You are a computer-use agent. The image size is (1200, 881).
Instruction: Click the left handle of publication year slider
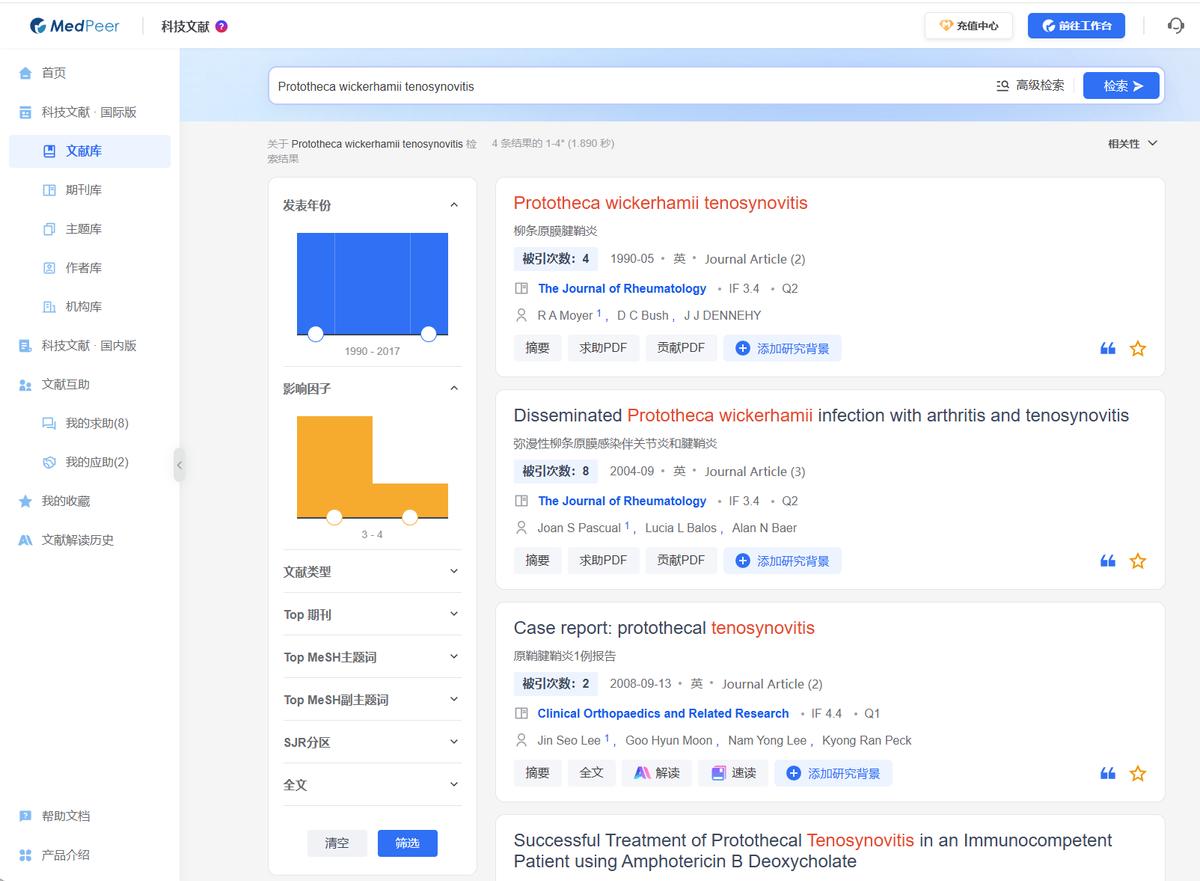[315, 334]
